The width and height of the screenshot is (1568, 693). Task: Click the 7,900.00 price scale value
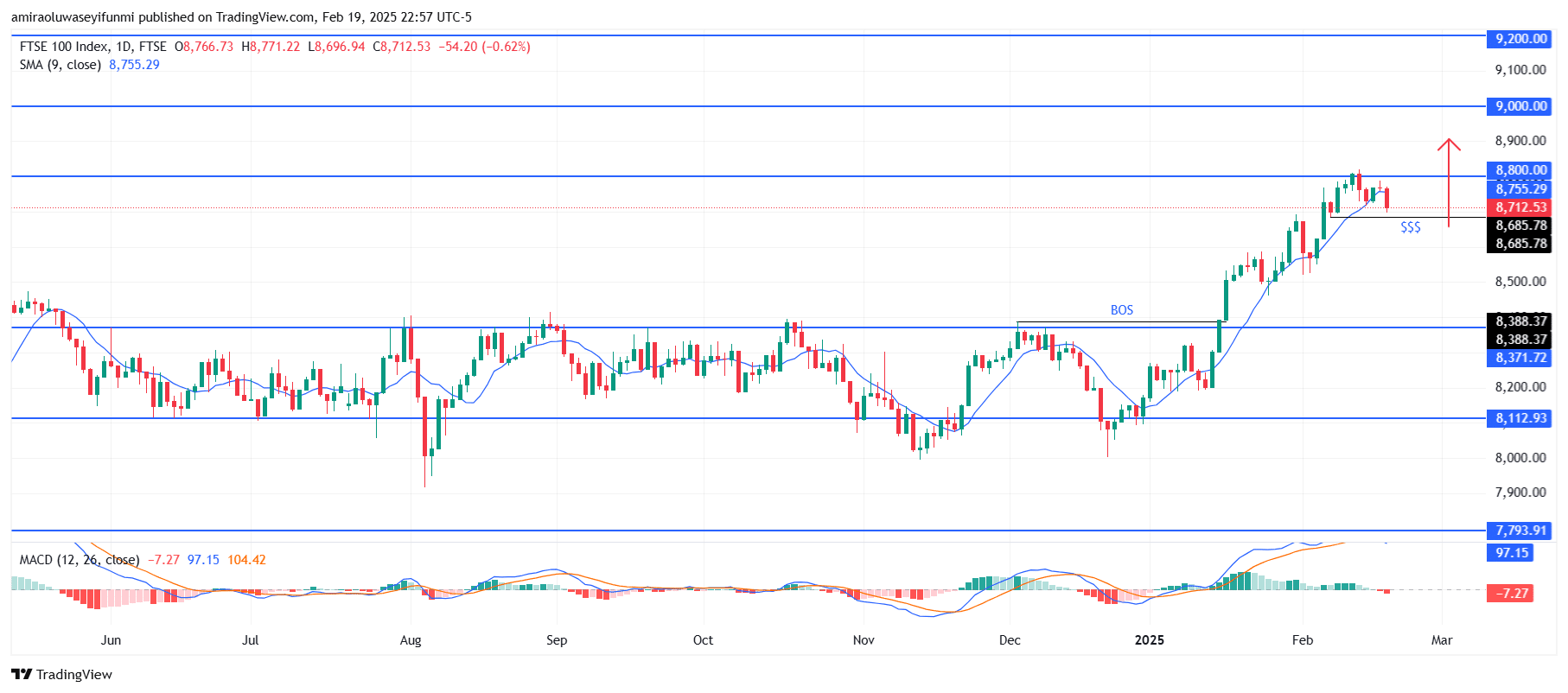pos(1520,493)
